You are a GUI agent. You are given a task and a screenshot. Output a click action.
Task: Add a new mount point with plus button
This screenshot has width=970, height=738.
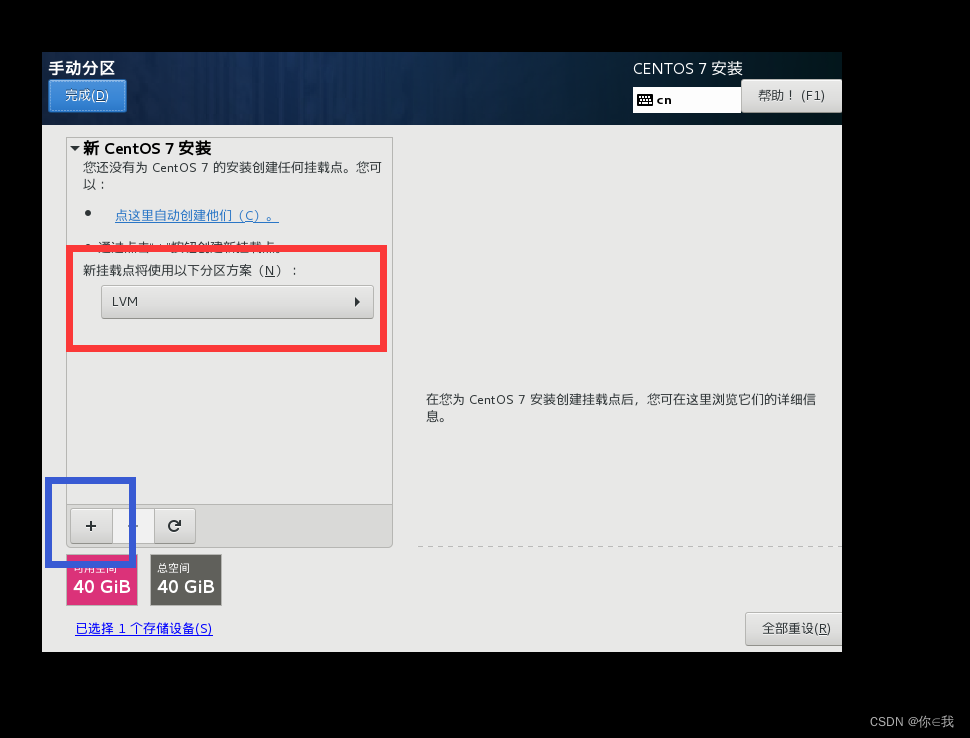(x=91, y=526)
